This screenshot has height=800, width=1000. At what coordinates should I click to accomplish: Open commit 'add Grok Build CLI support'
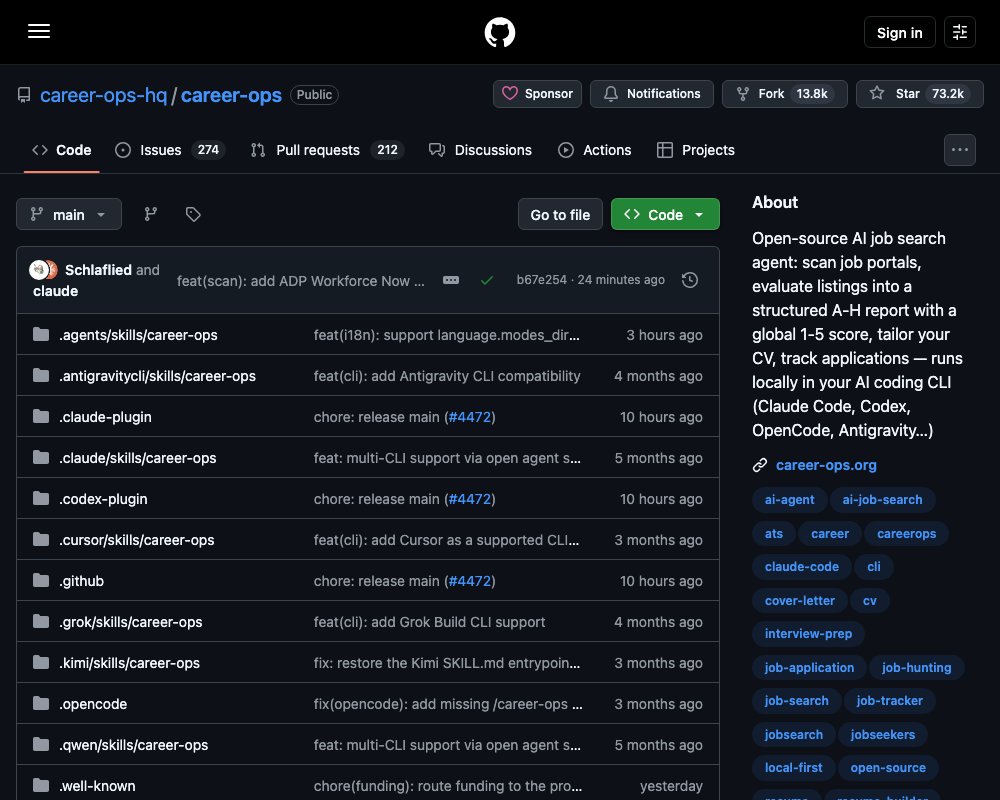click(429, 621)
